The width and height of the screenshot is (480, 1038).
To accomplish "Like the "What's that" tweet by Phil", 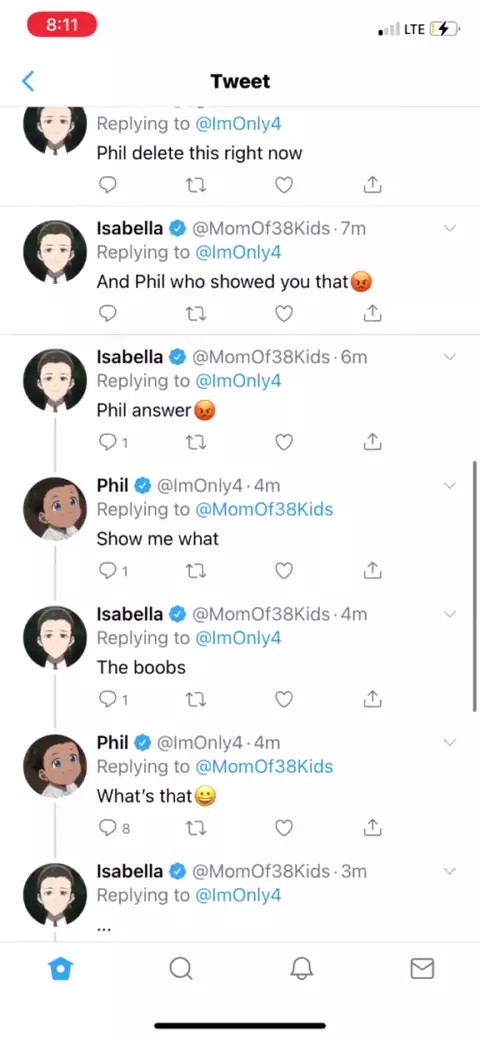I will point(284,827).
